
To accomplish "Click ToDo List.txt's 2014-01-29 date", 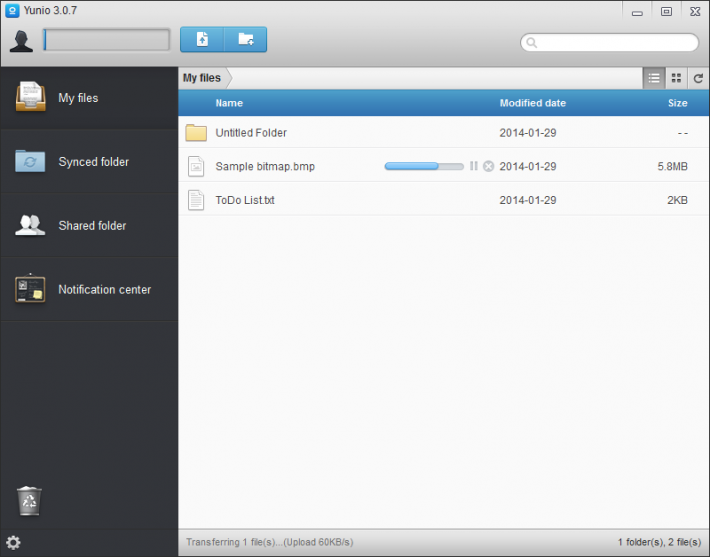I will point(528,200).
